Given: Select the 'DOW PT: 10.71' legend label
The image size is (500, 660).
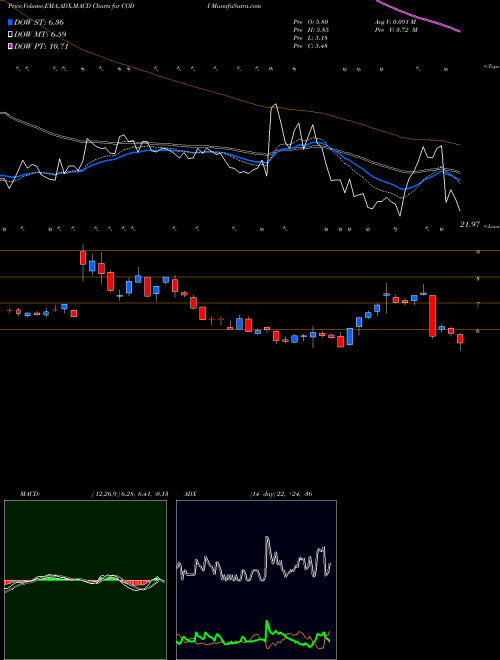Looking at the screenshot, I should [x=41, y=46].
